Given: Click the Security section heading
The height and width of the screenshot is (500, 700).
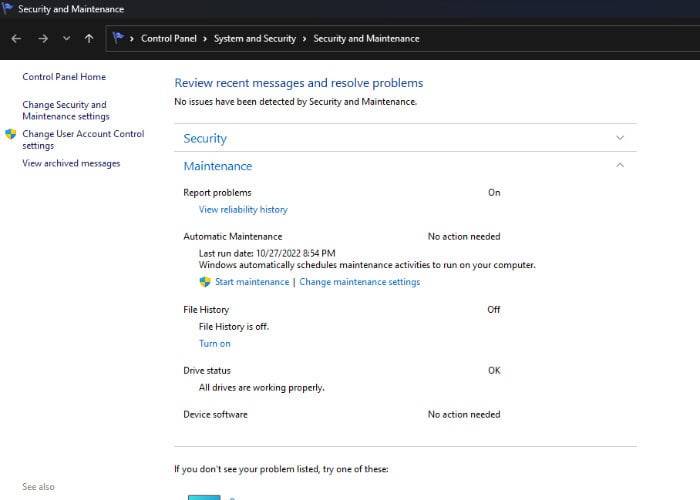Looking at the screenshot, I should point(205,138).
